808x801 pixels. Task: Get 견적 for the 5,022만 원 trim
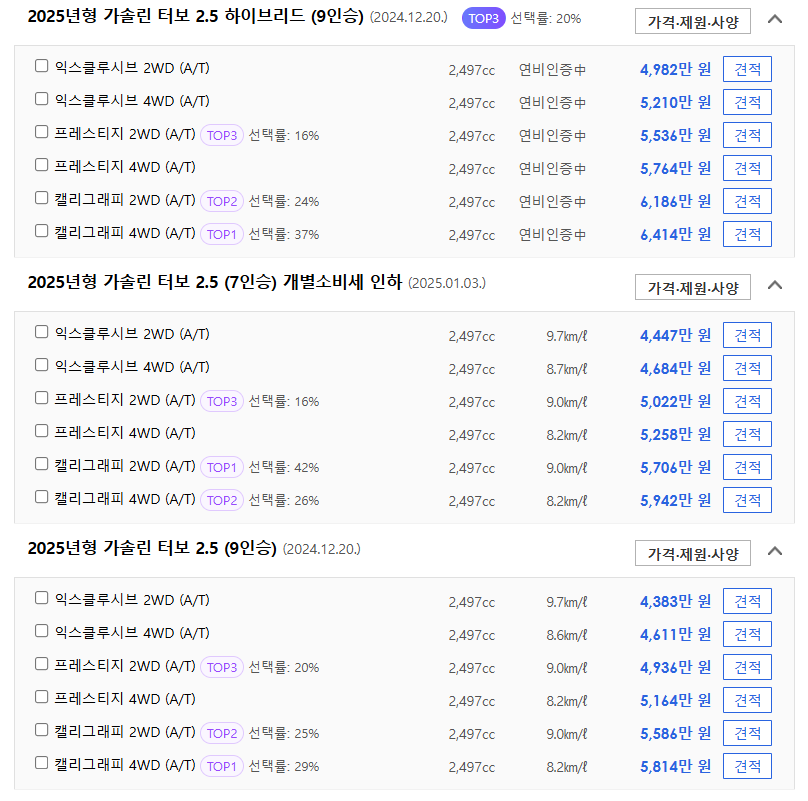click(x=747, y=401)
